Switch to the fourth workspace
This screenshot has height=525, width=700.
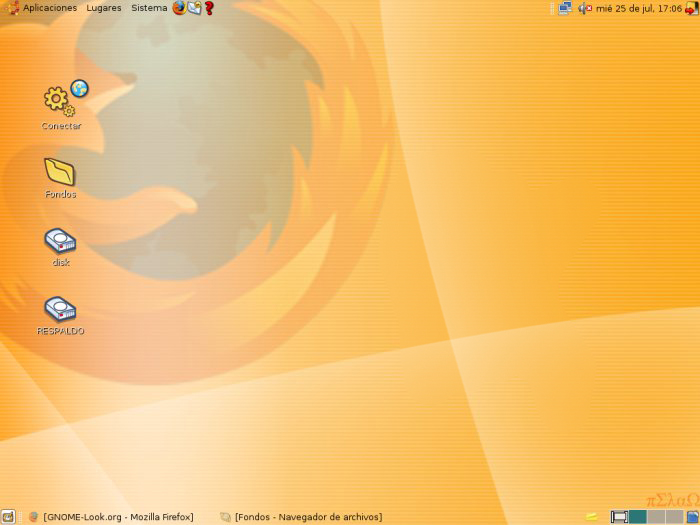675,517
